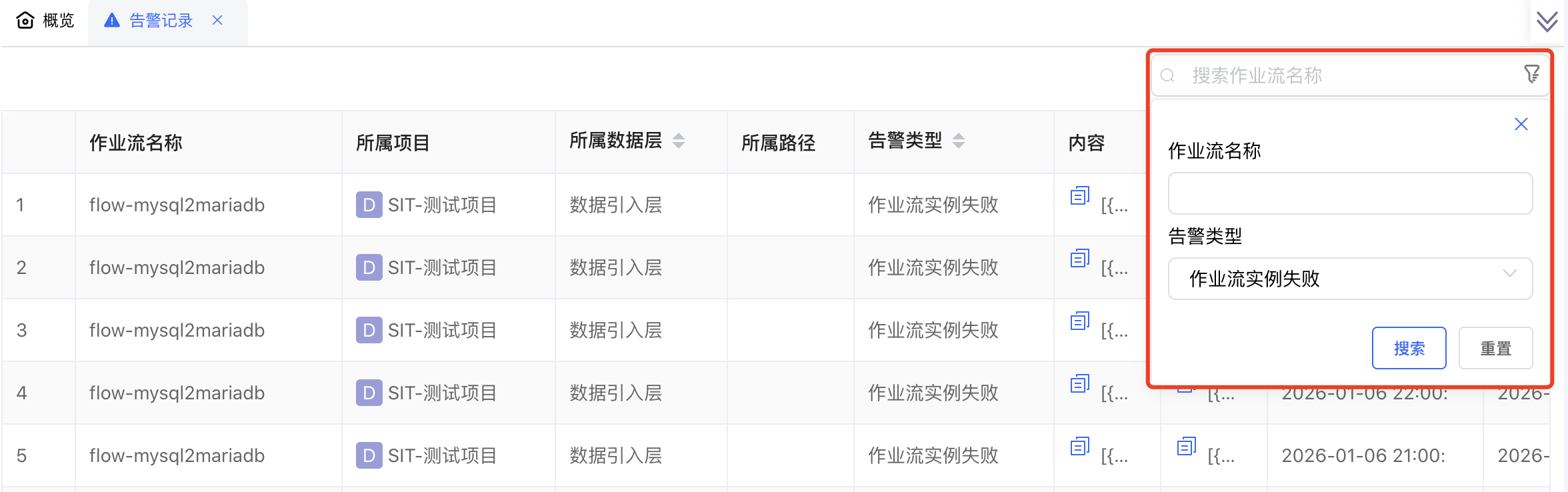The width and height of the screenshot is (1568, 492).
Task: Click the home icon on the 概览 tab
Action: (25, 20)
